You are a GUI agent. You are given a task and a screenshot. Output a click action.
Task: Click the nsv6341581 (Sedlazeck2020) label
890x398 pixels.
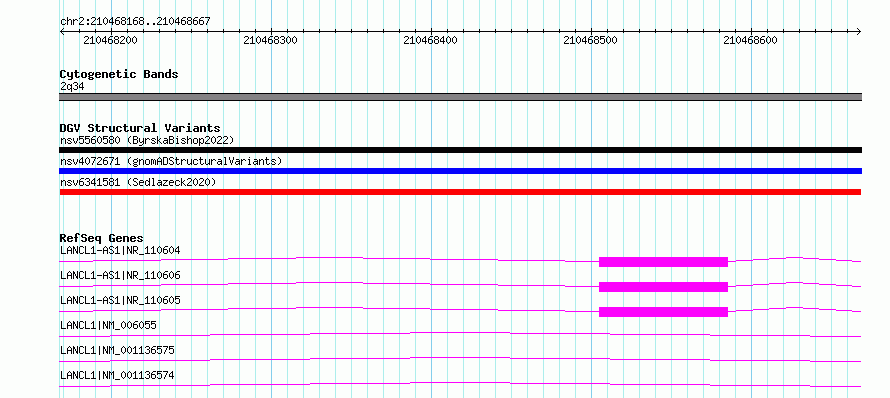pyautogui.click(x=138, y=182)
